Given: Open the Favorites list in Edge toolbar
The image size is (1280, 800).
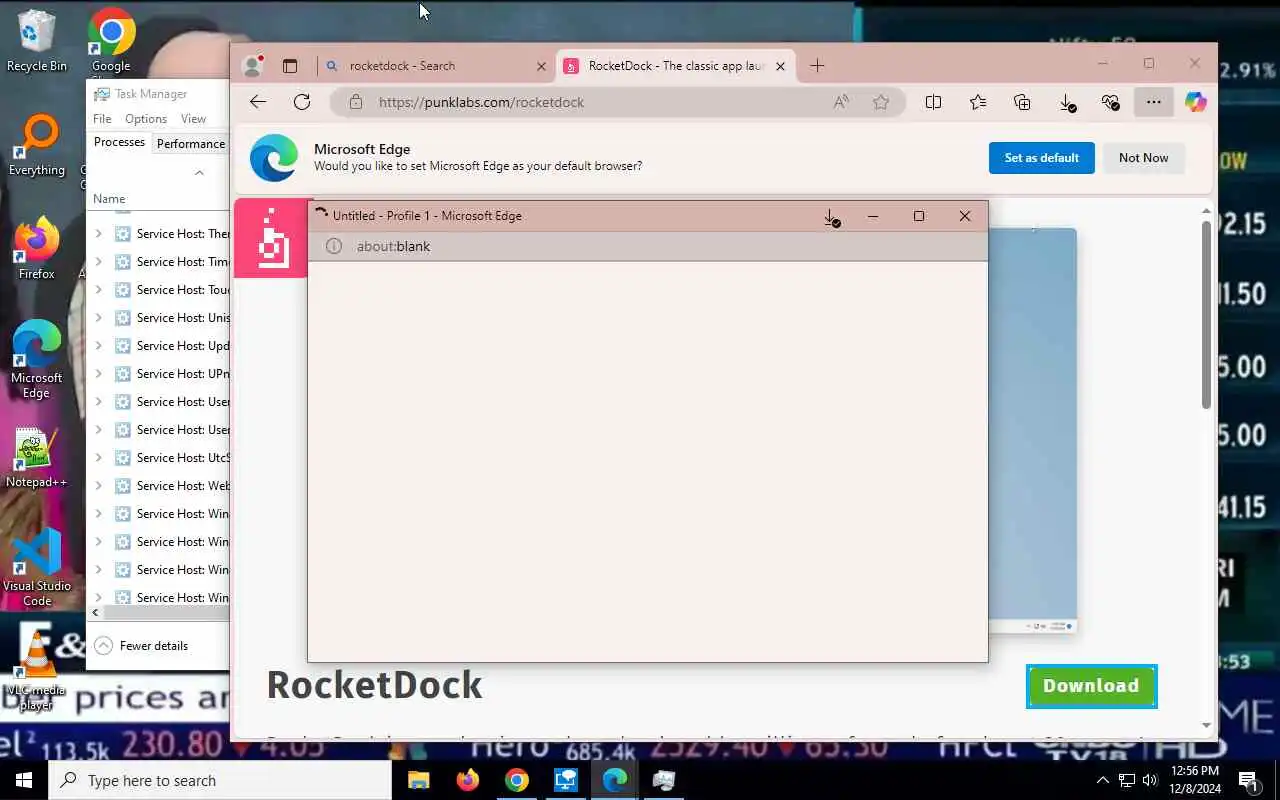Looking at the screenshot, I should tap(978, 102).
